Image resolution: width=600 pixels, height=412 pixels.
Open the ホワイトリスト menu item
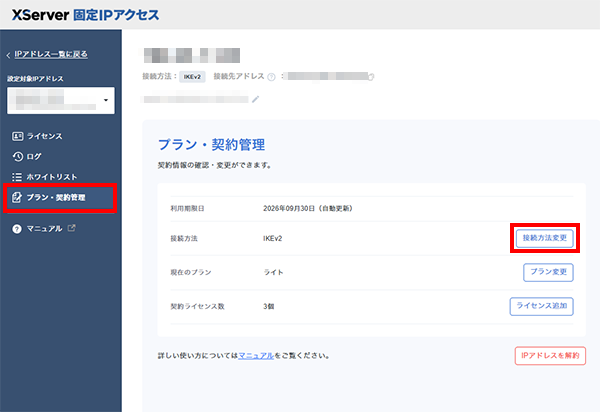(x=52, y=177)
